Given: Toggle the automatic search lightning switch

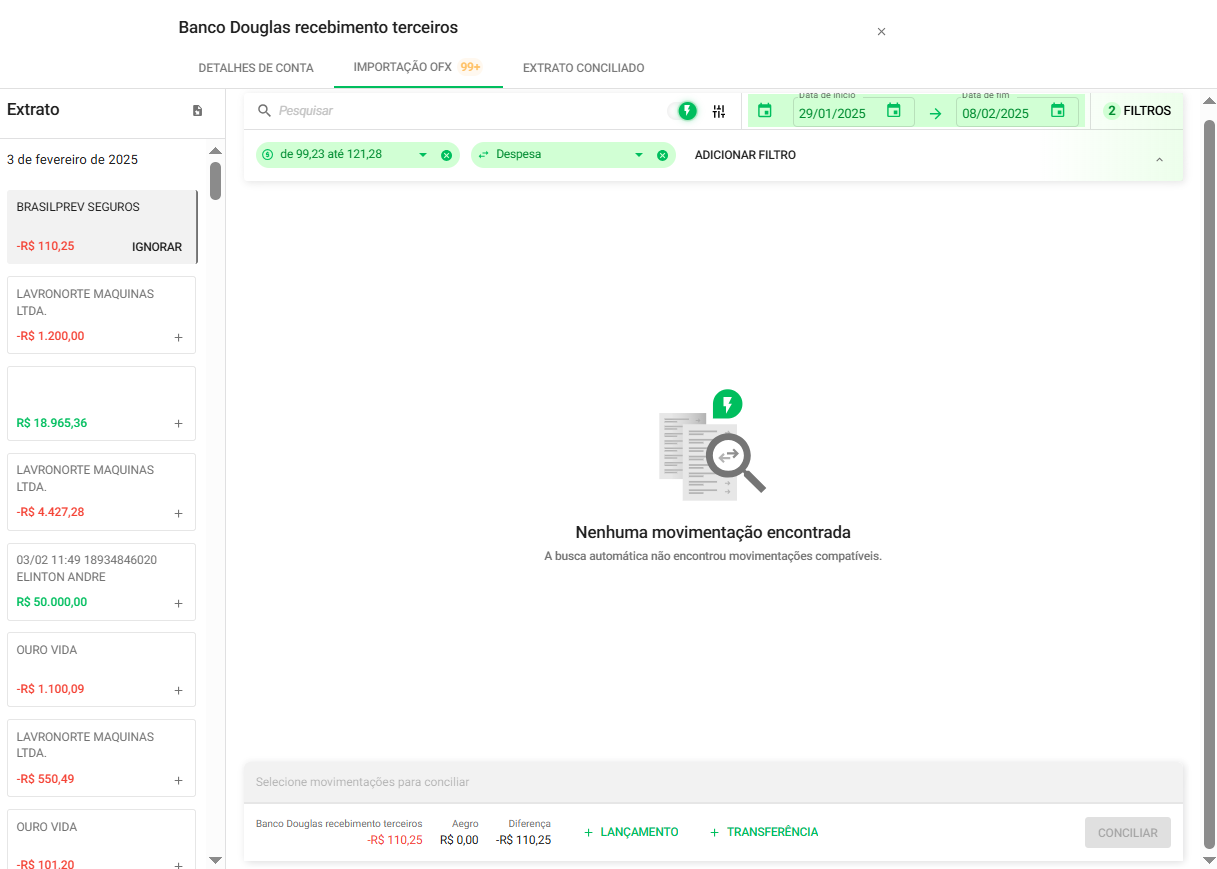Looking at the screenshot, I should click(685, 111).
